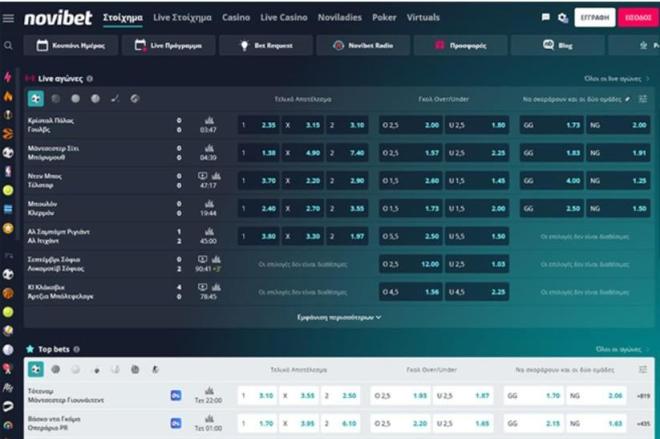Pick away win odds 7.40 in Μάντσεστερ Σίτι match
This screenshot has width=660, height=439.
[347, 153]
